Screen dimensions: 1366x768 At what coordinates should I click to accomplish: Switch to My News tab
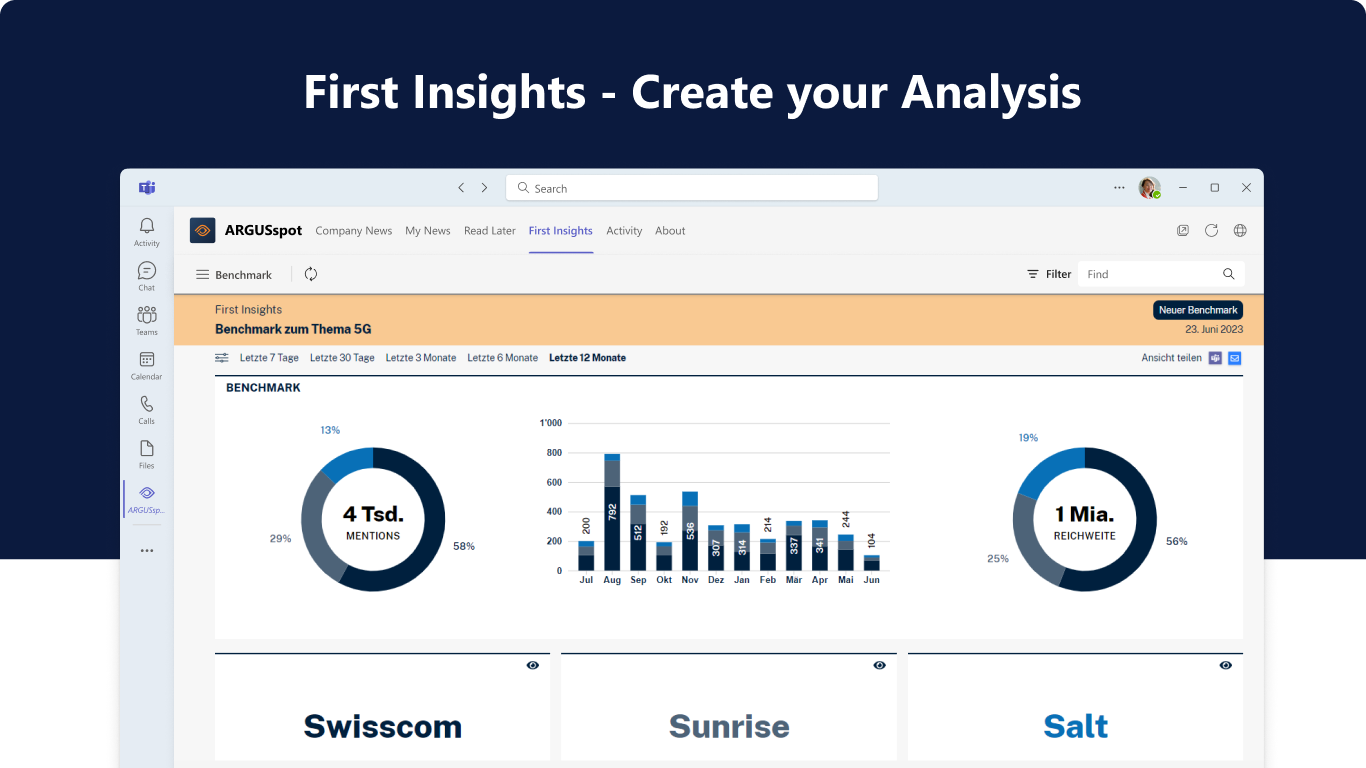pos(428,231)
